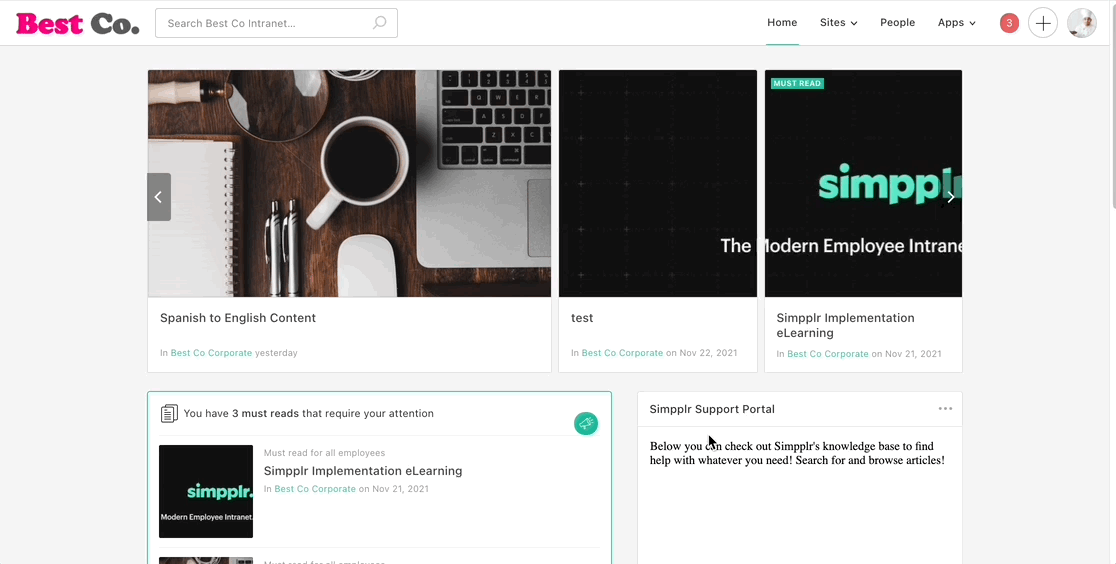Click Best Co Corporate link in must reads
The image size is (1116, 564).
point(315,489)
